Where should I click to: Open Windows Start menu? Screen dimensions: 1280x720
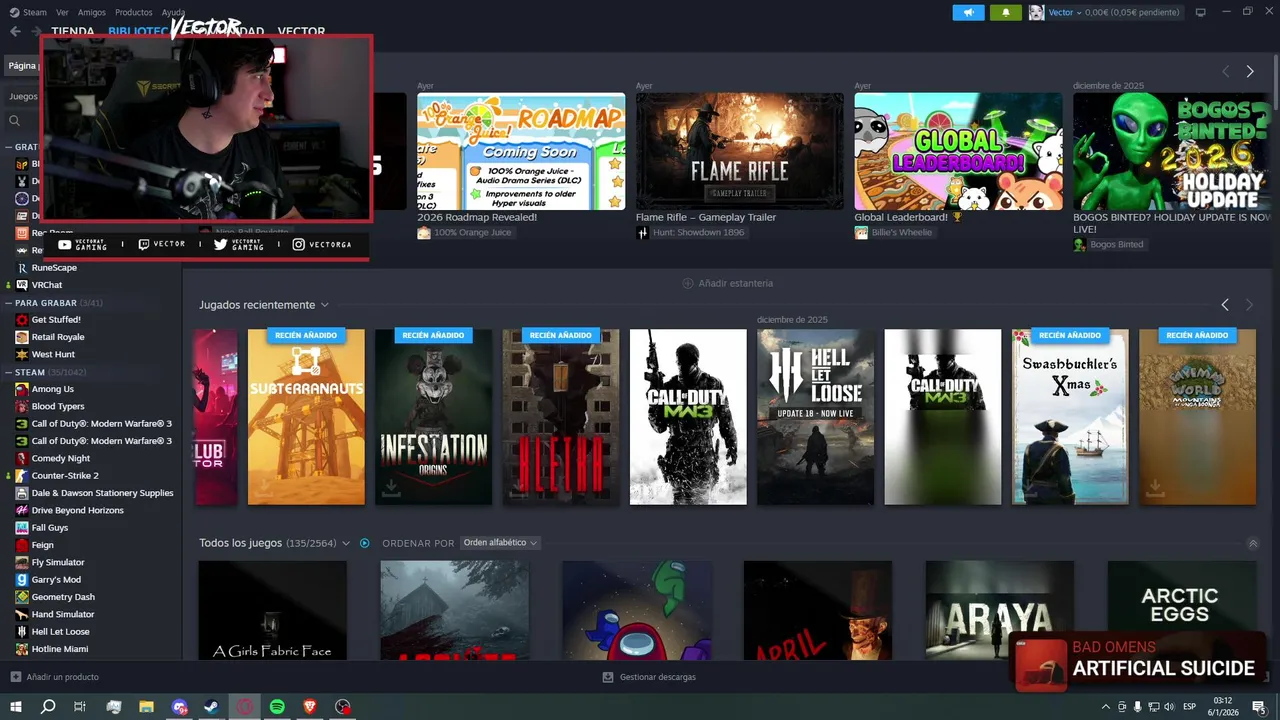coord(15,707)
